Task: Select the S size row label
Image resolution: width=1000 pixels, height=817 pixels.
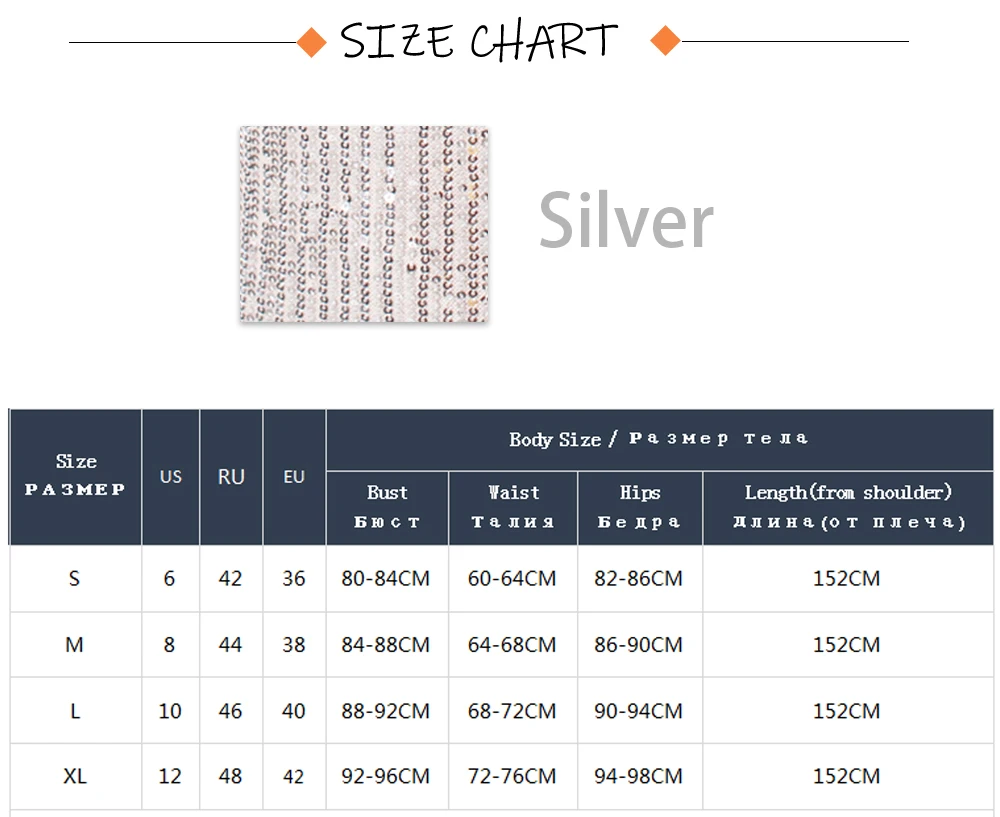Action: click(x=75, y=579)
